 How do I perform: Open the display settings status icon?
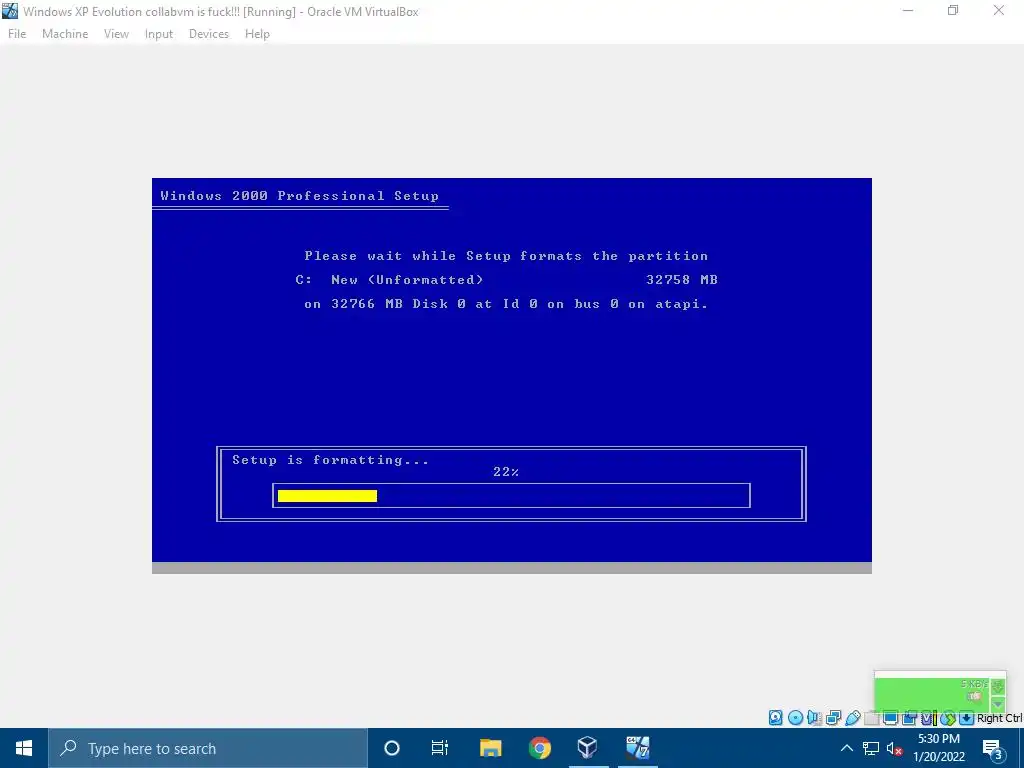890,718
